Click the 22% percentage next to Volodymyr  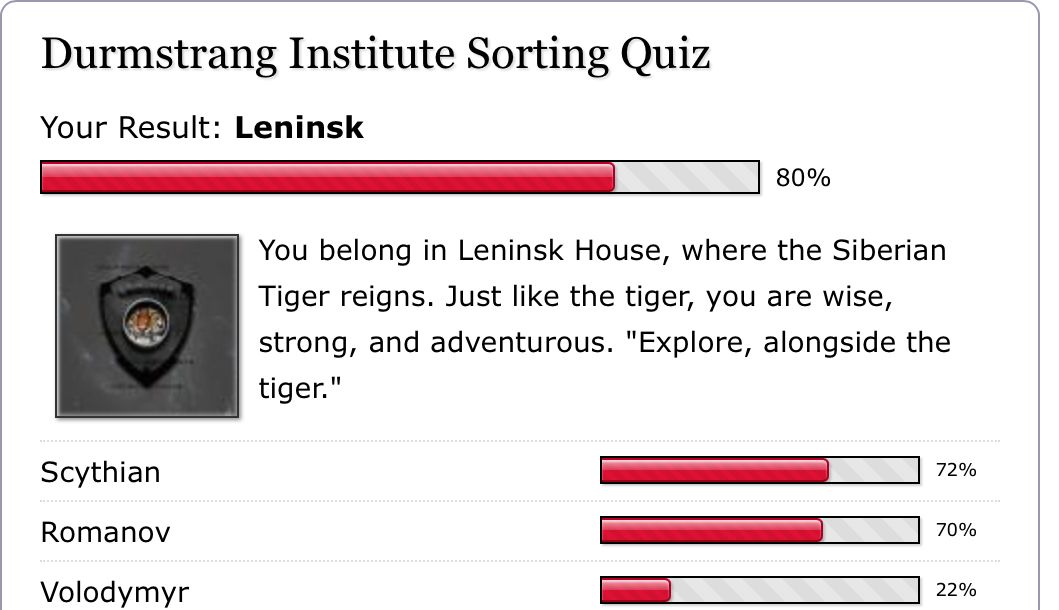click(956, 590)
